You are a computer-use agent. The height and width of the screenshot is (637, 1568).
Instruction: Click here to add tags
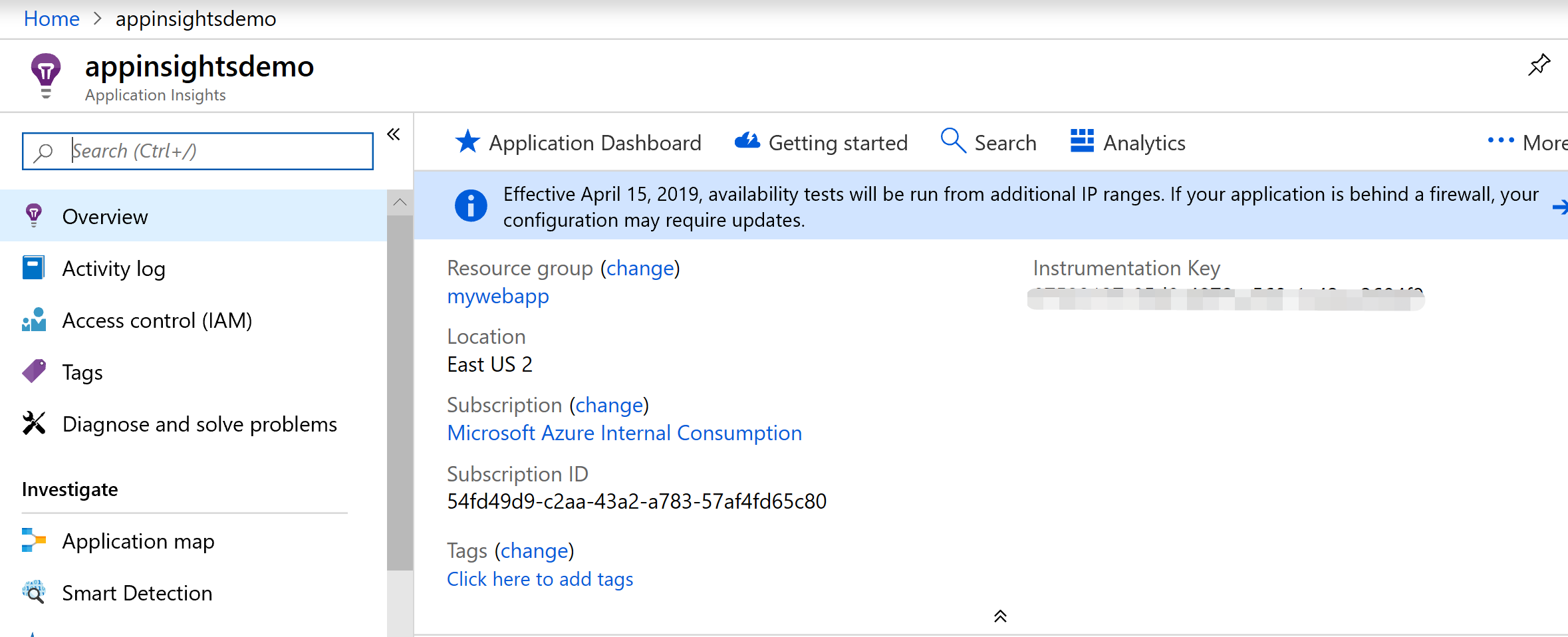(x=540, y=579)
